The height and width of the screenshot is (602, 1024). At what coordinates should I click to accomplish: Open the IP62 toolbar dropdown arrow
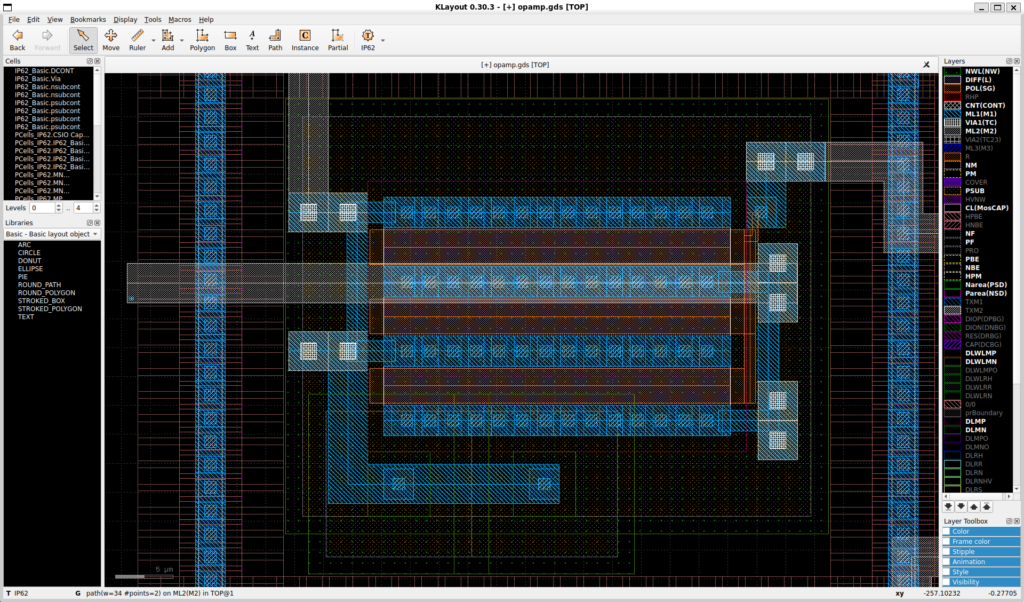[383, 41]
